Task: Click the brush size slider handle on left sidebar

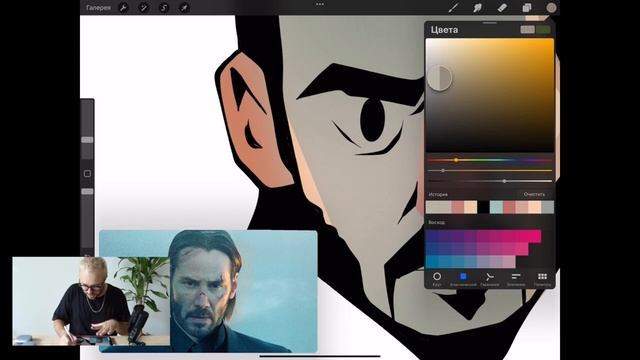Action: (87, 140)
